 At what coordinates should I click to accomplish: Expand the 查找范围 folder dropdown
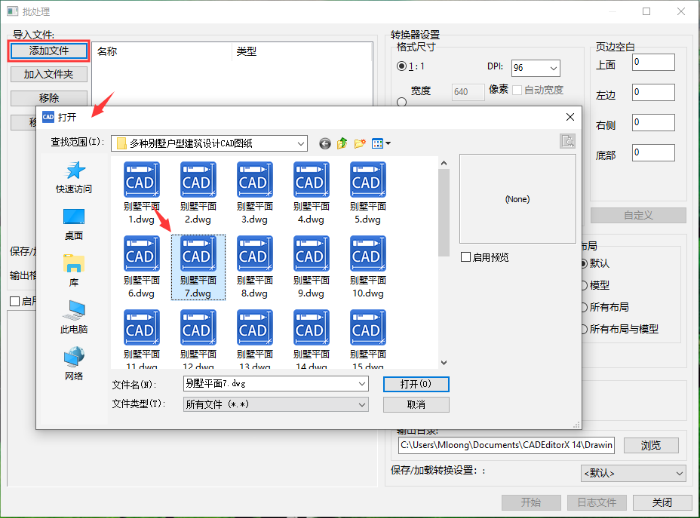click(x=301, y=144)
